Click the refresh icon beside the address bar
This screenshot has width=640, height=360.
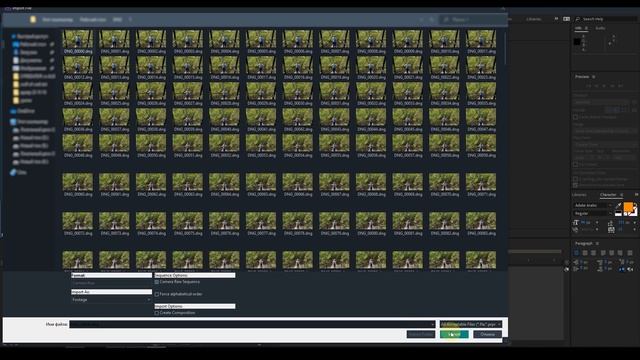click(432, 19)
